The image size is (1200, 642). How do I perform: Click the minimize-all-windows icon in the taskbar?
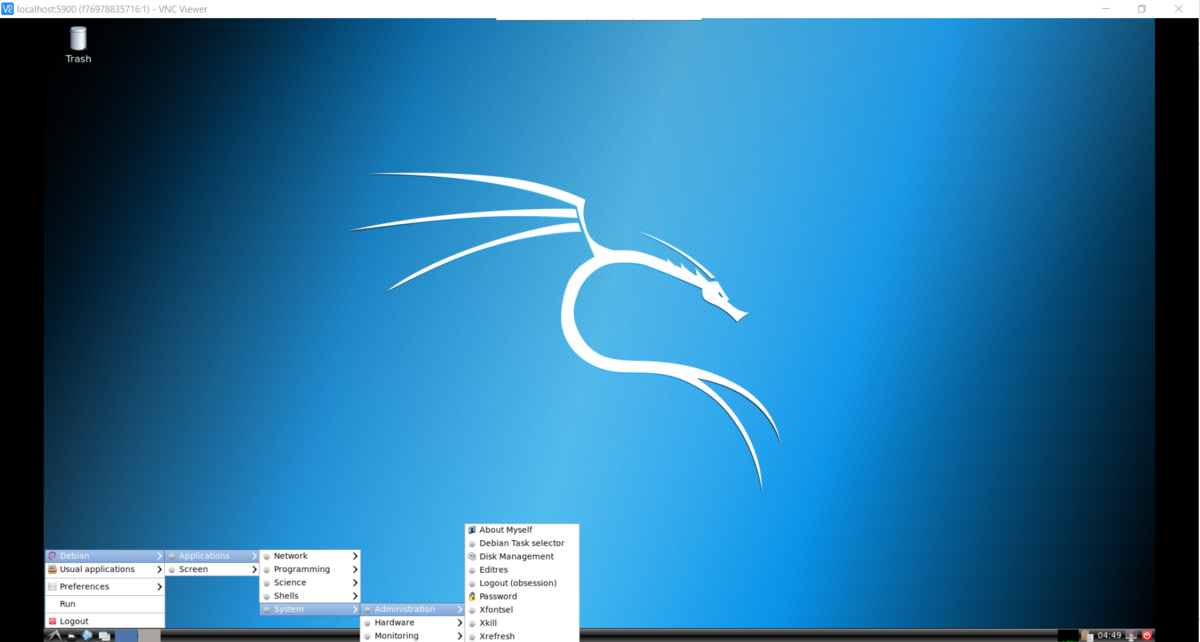[72, 635]
